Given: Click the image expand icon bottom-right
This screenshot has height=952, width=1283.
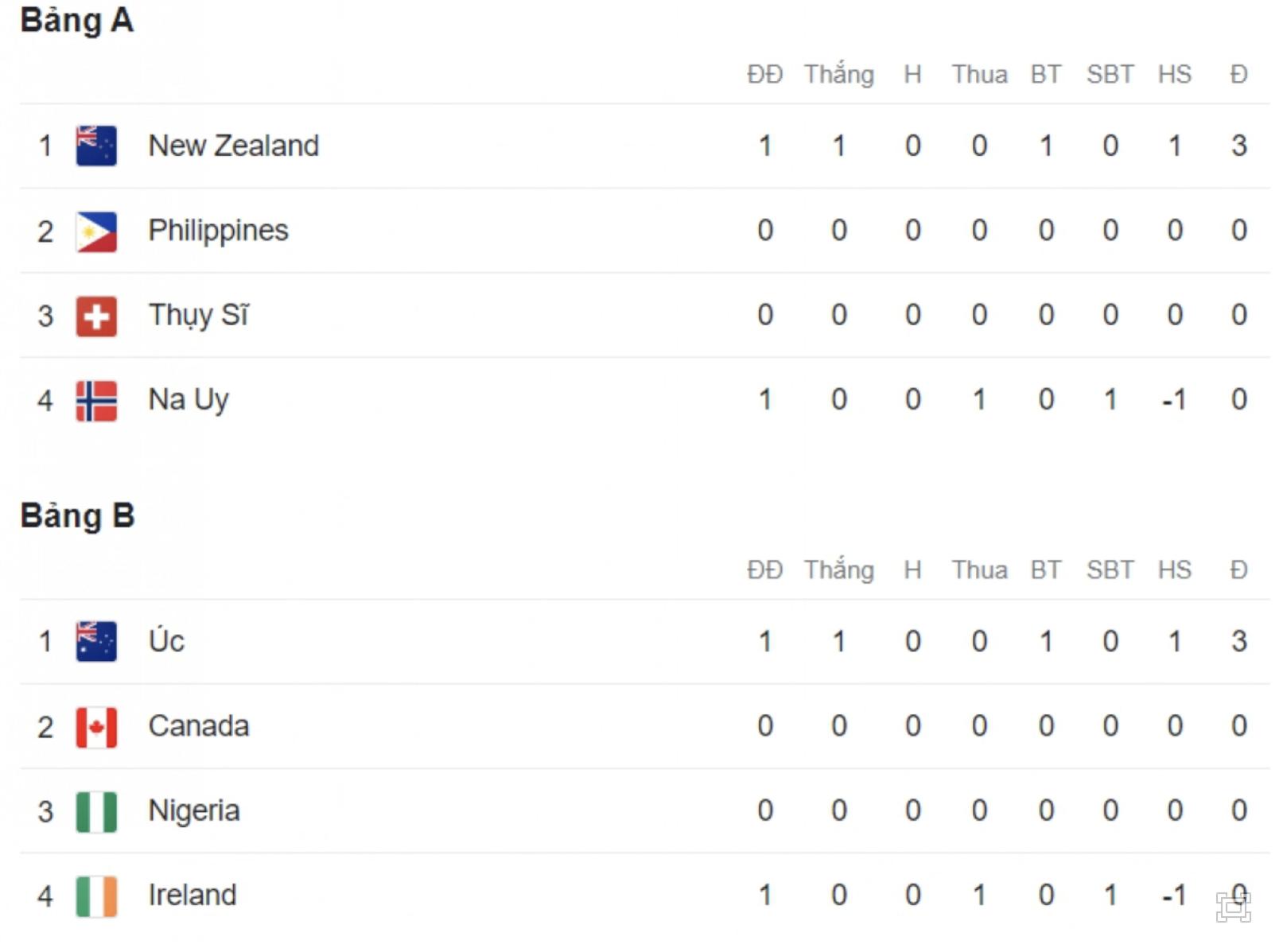Looking at the screenshot, I should coord(1233,907).
